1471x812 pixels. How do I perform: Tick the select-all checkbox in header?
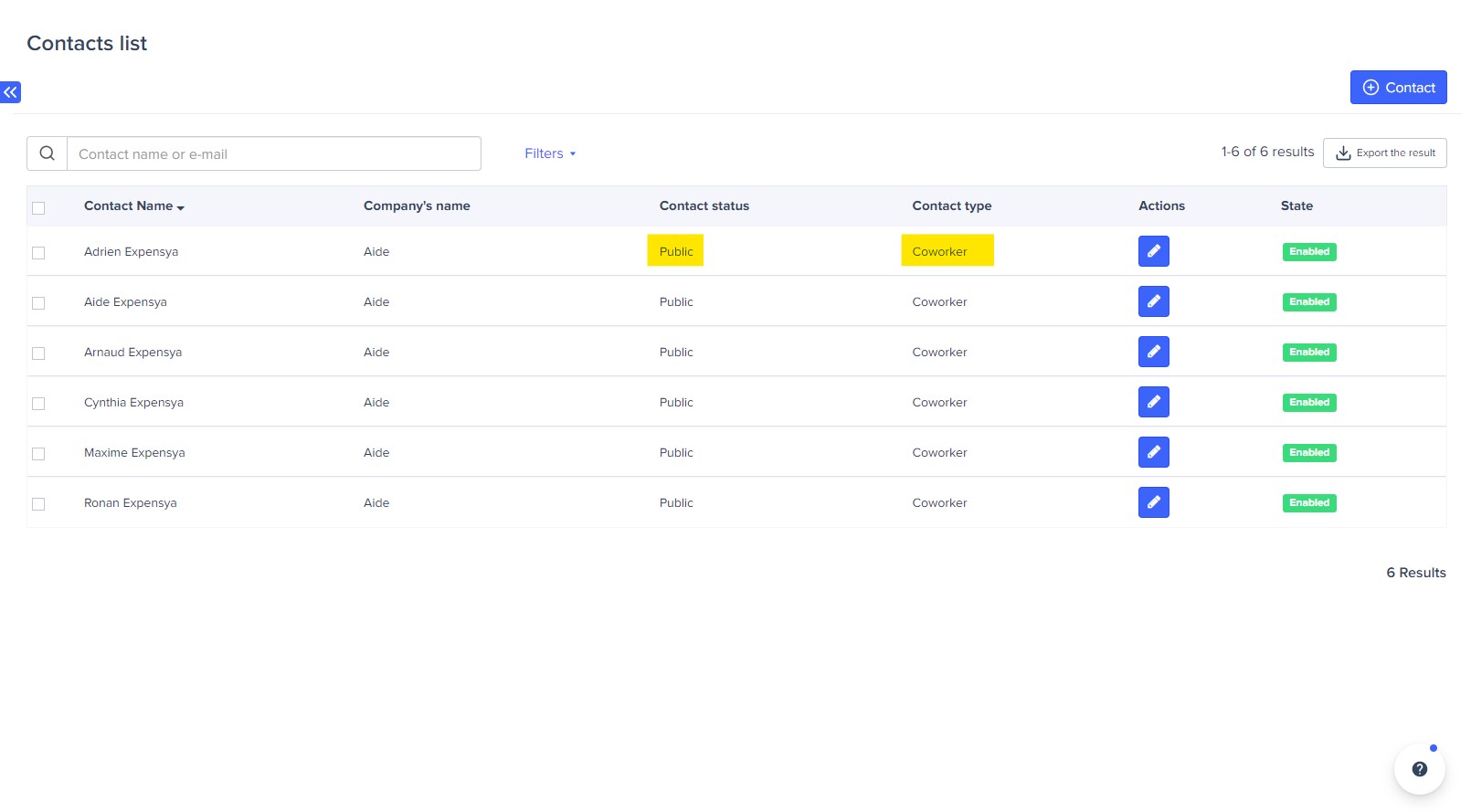[38, 208]
